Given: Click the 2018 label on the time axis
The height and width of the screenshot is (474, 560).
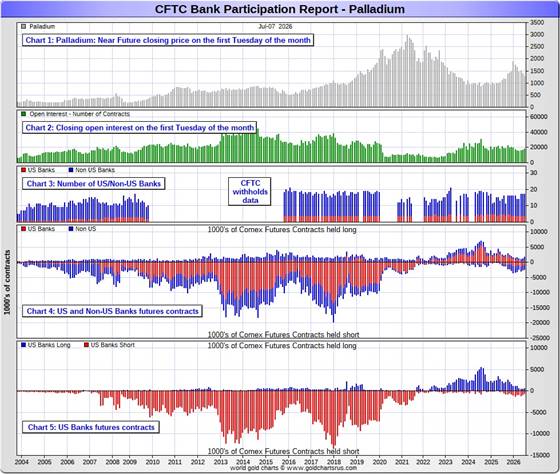Looking at the screenshot, I should (334, 462).
